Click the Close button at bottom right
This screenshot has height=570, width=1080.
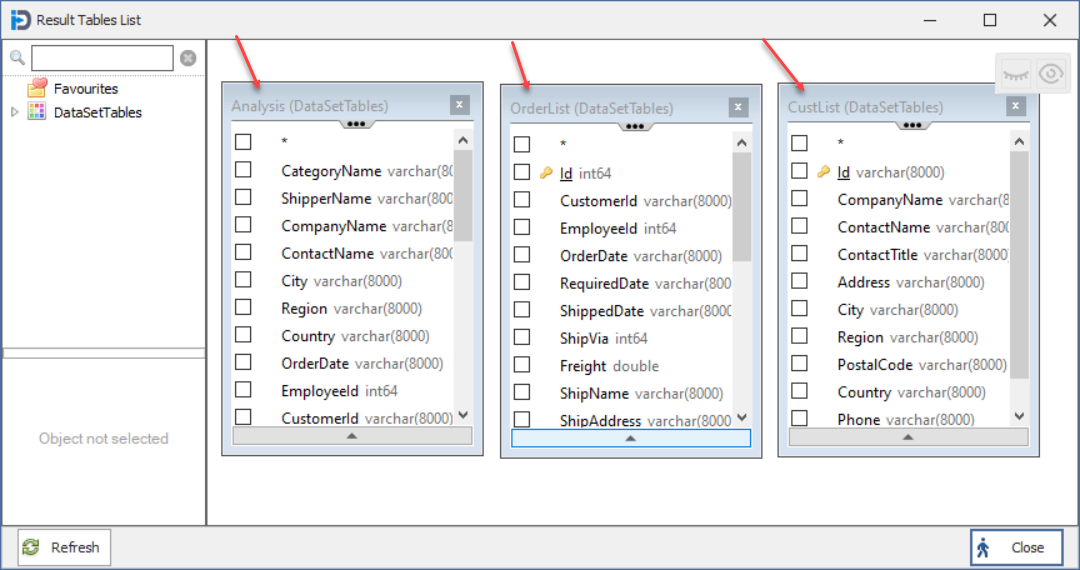[1016, 547]
